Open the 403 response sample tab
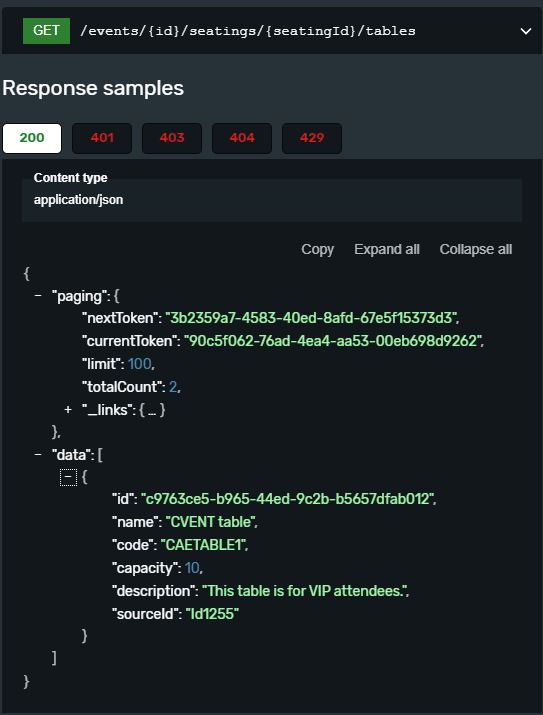 pyautogui.click(x=172, y=138)
